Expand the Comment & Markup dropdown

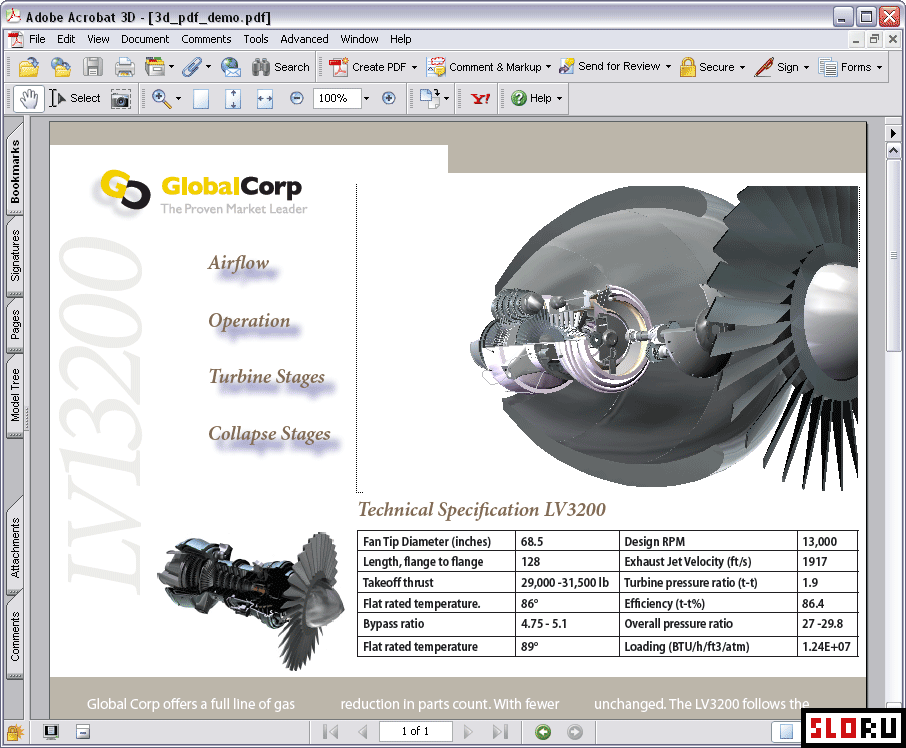(x=548, y=67)
